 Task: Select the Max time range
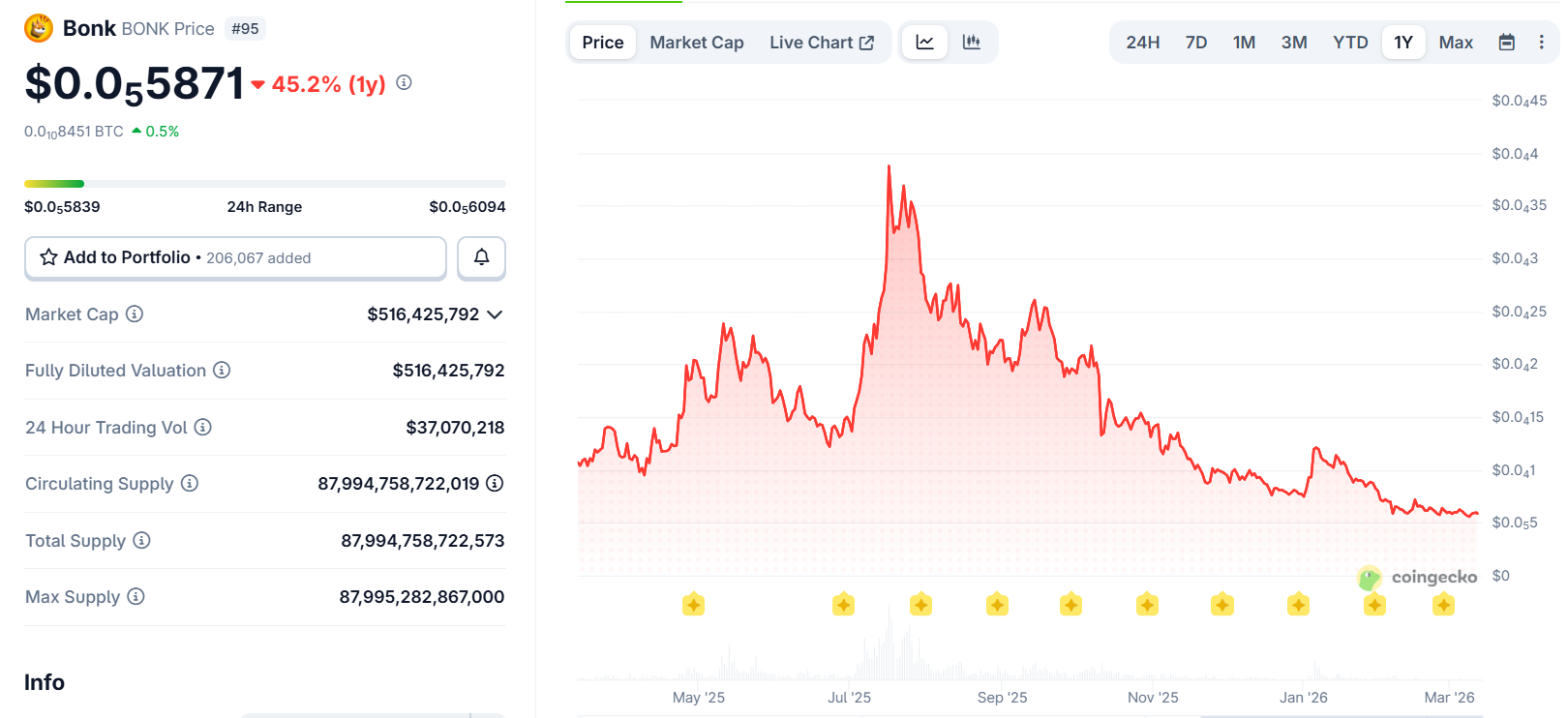1455,43
